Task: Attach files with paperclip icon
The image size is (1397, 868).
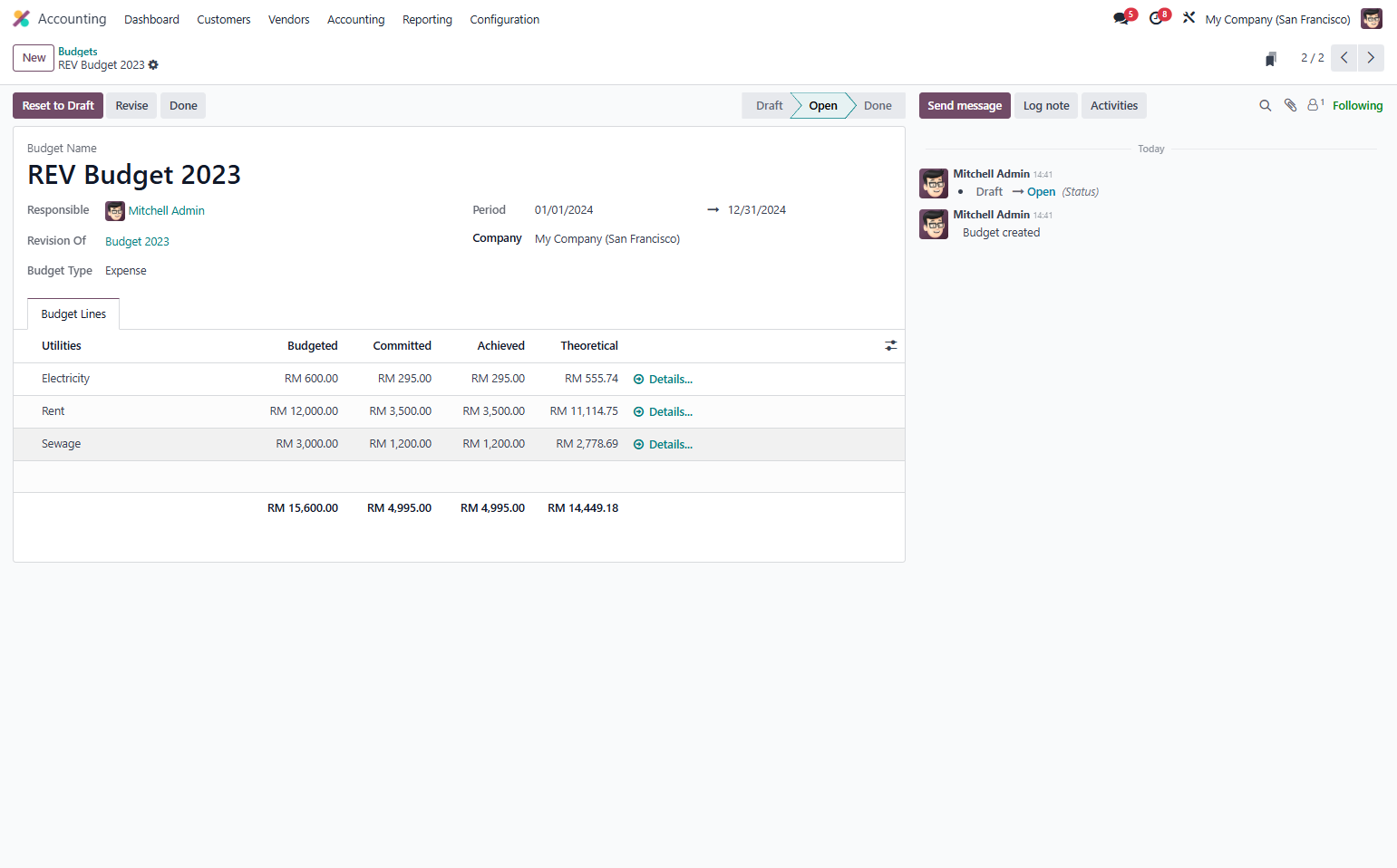Action: [x=1290, y=106]
